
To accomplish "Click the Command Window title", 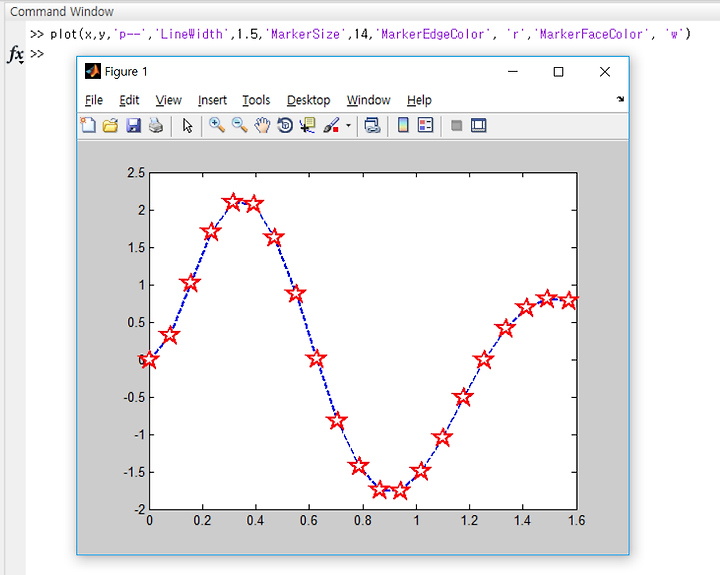I will click(62, 11).
